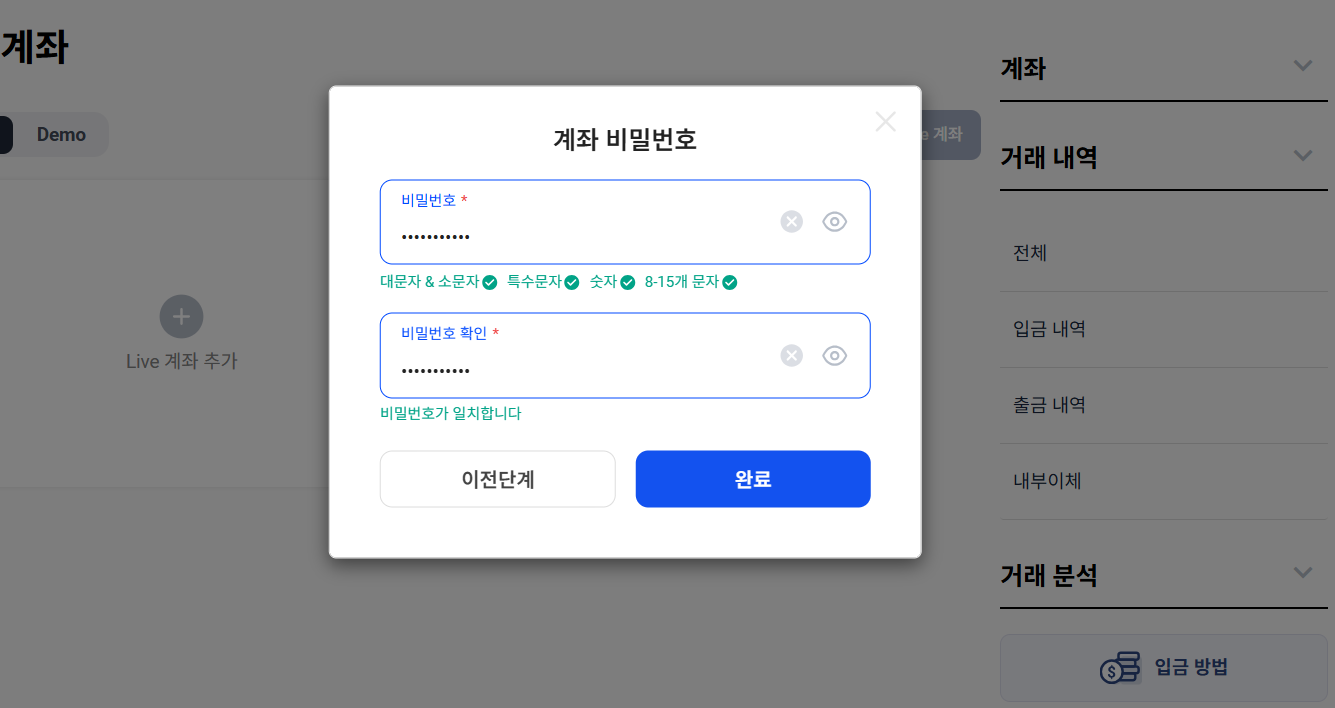Show the 비밀번호 text via the eye icon

click(835, 222)
